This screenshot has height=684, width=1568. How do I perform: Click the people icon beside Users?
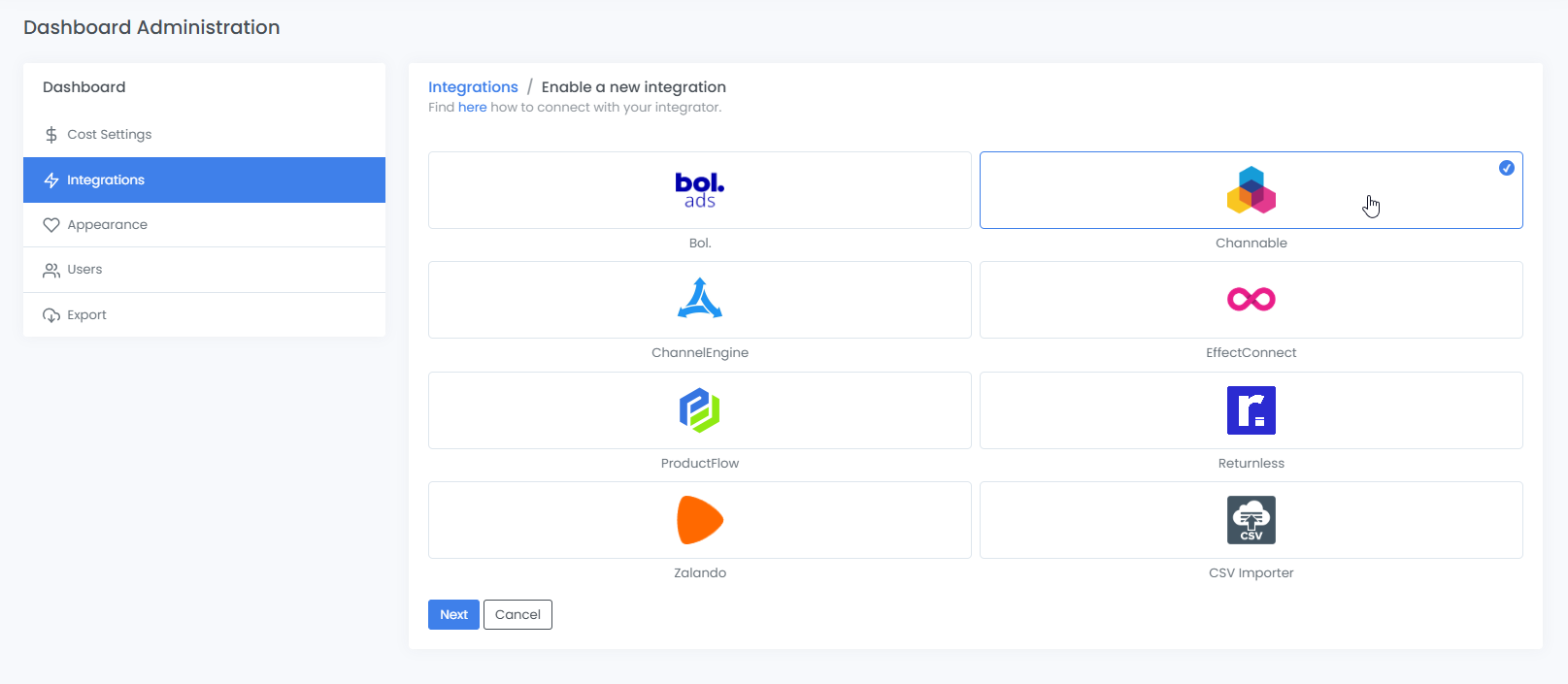(51, 270)
